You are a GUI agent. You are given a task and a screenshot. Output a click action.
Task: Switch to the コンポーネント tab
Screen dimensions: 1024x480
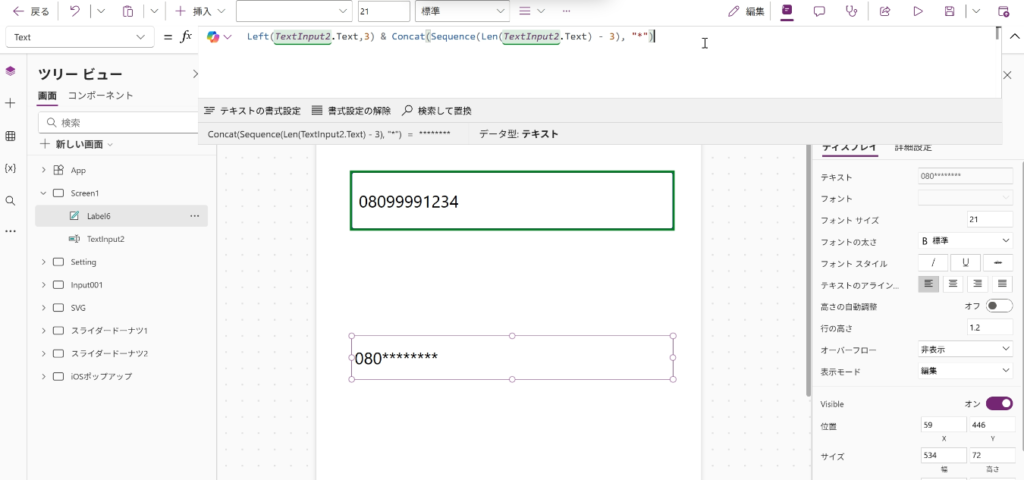[100, 96]
